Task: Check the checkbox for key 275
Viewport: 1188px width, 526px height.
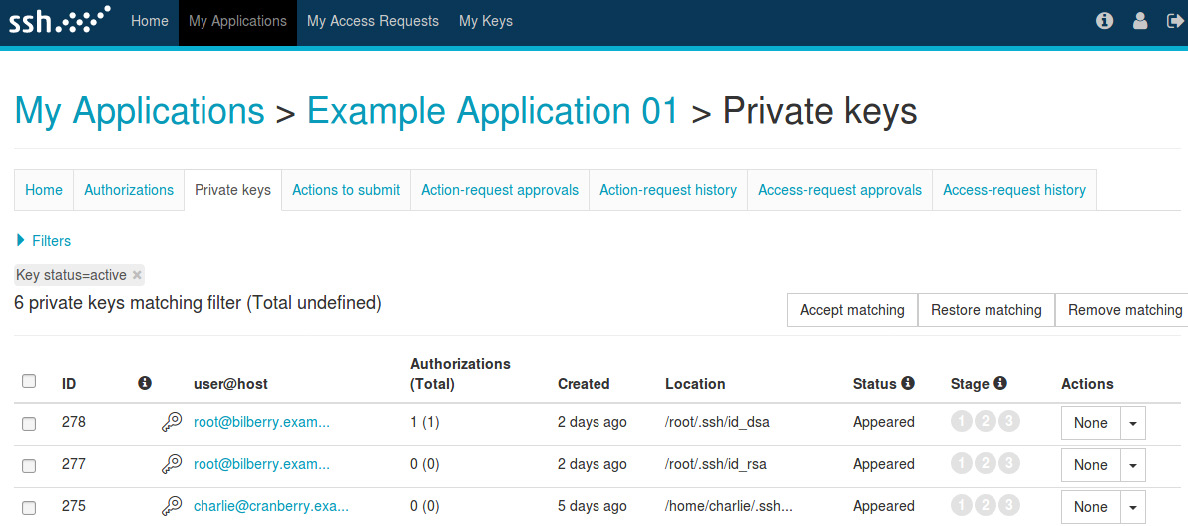Action: click(x=29, y=508)
